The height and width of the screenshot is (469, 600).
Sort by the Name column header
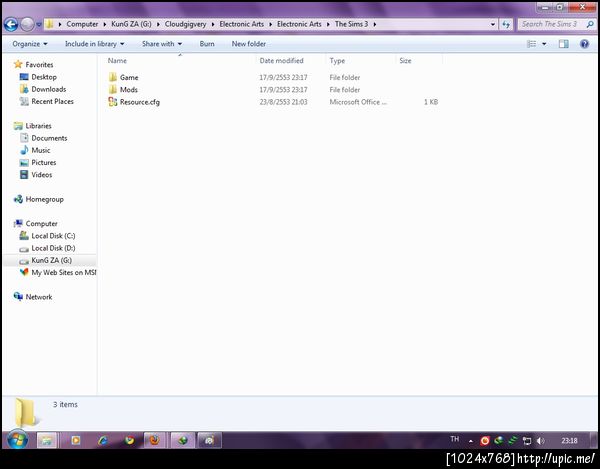coord(117,60)
